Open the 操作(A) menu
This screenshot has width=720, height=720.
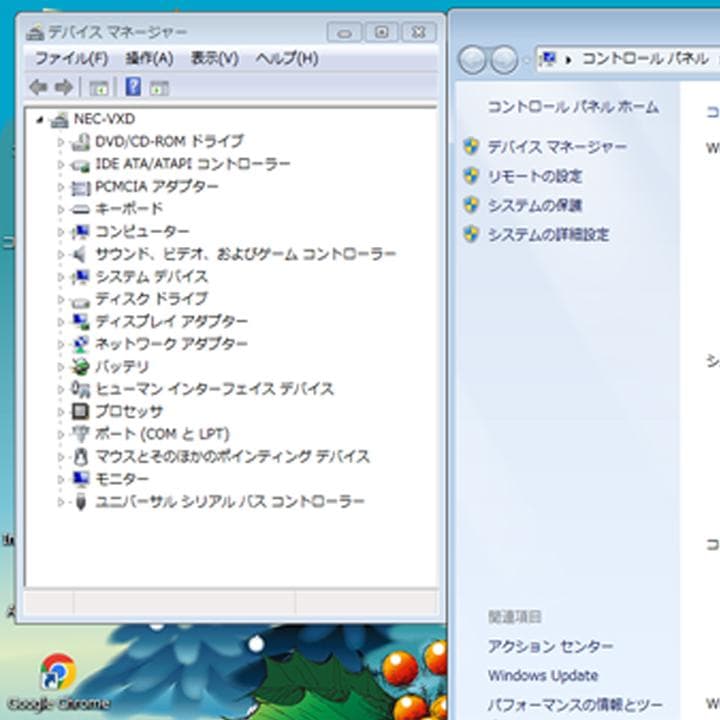[x=149, y=58]
